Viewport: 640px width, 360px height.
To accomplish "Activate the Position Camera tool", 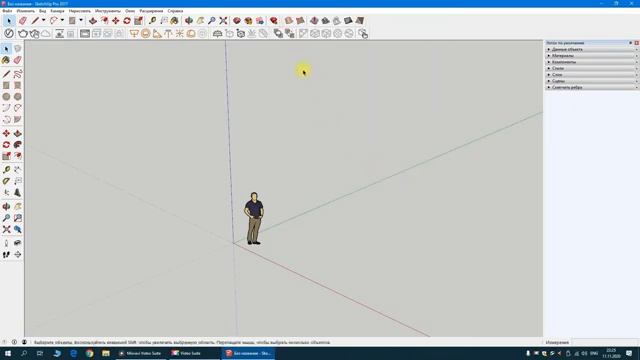I will [x=6, y=243].
